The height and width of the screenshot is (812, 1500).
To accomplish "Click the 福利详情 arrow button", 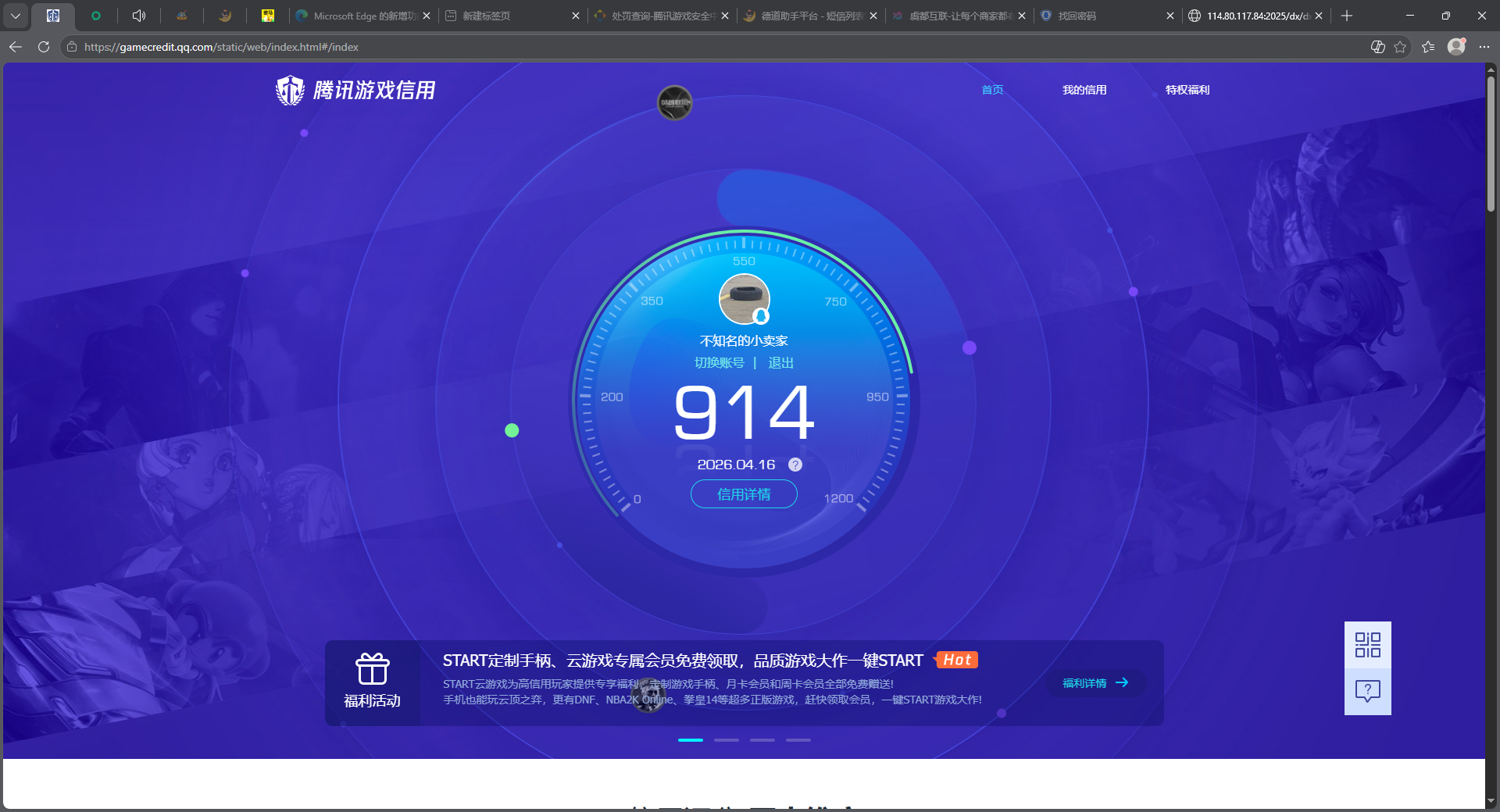I will tap(1095, 683).
